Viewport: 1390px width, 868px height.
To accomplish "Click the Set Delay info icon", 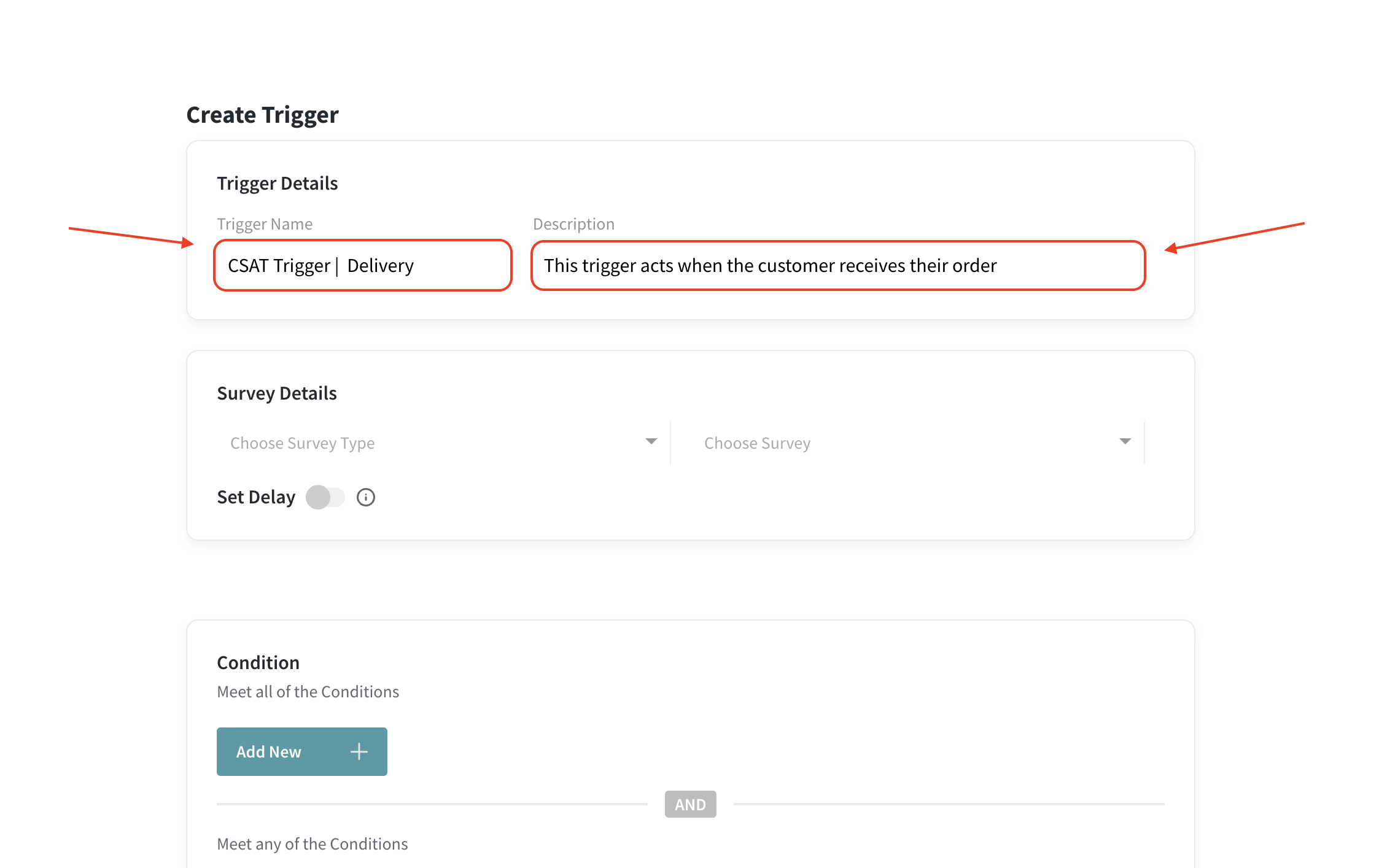I will click(366, 497).
